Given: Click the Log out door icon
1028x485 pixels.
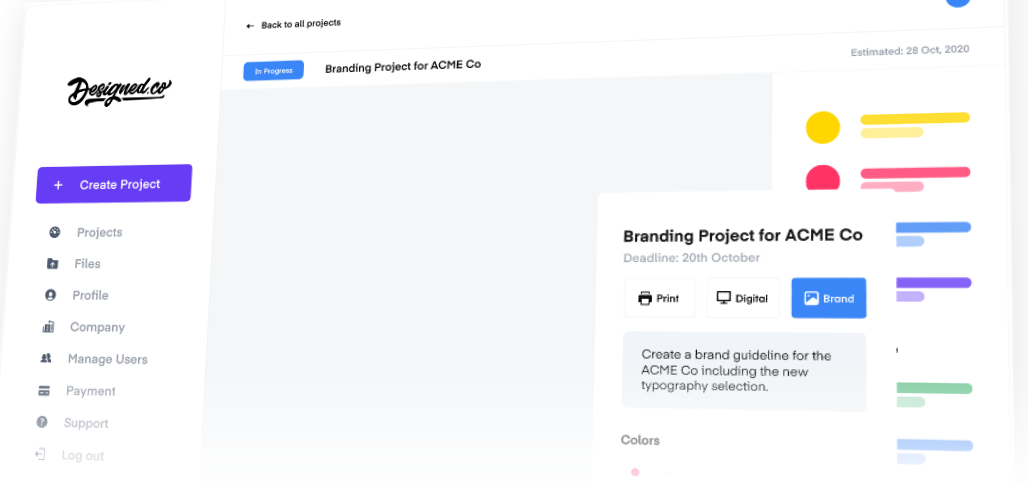Looking at the screenshot, I should [x=40, y=454].
